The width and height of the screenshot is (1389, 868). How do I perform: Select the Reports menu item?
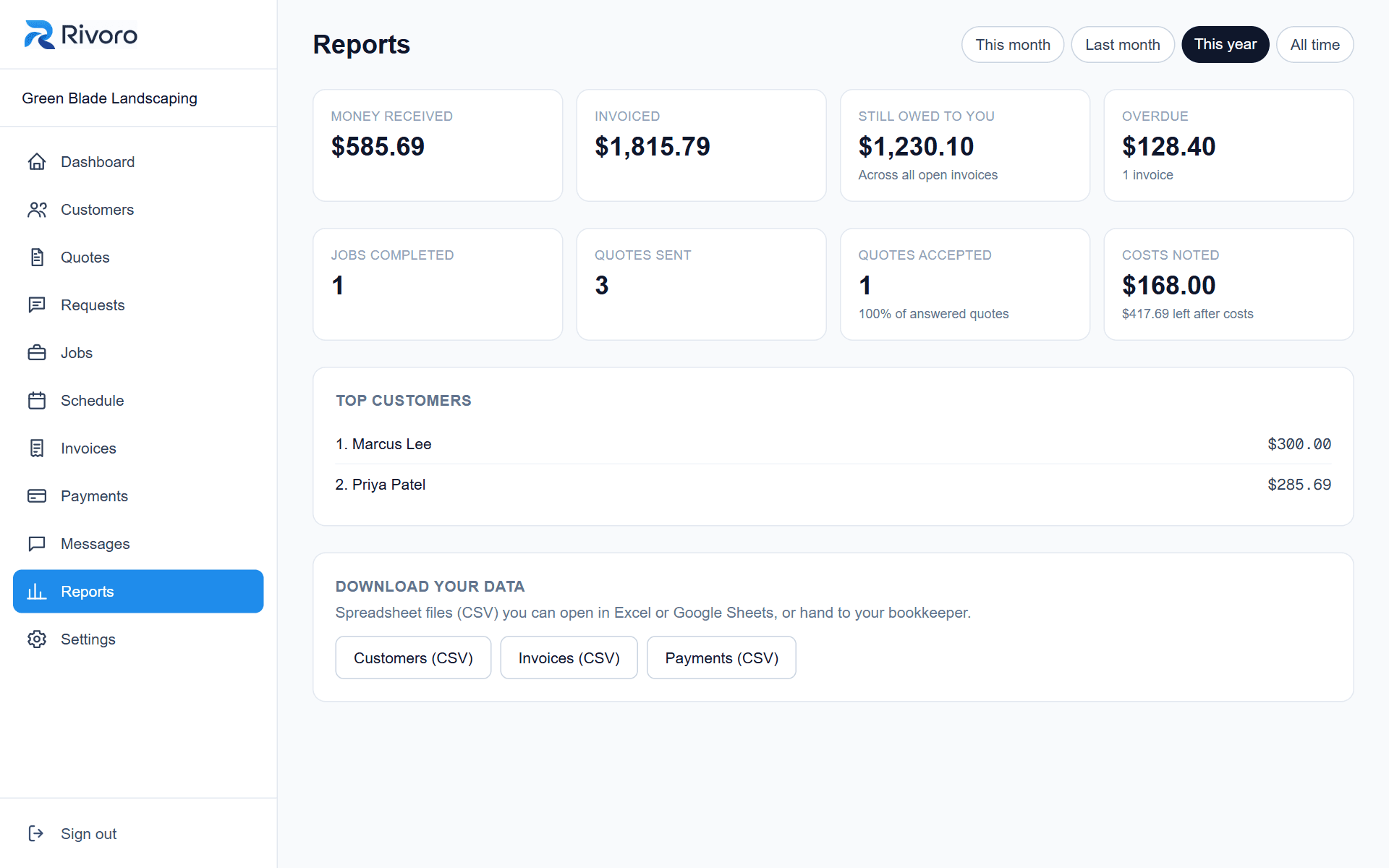(138, 592)
